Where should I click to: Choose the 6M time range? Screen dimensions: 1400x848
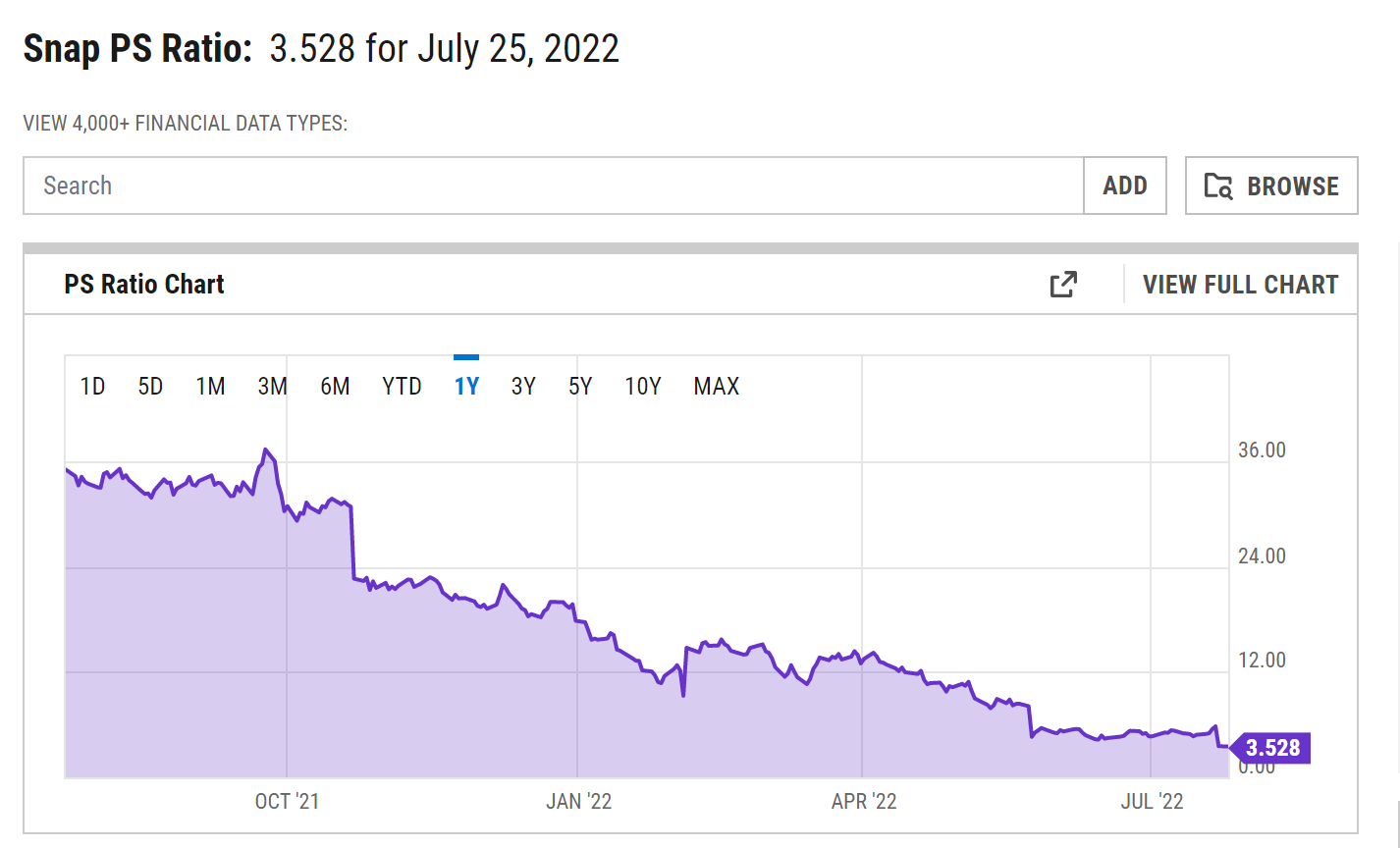[335, 387]
